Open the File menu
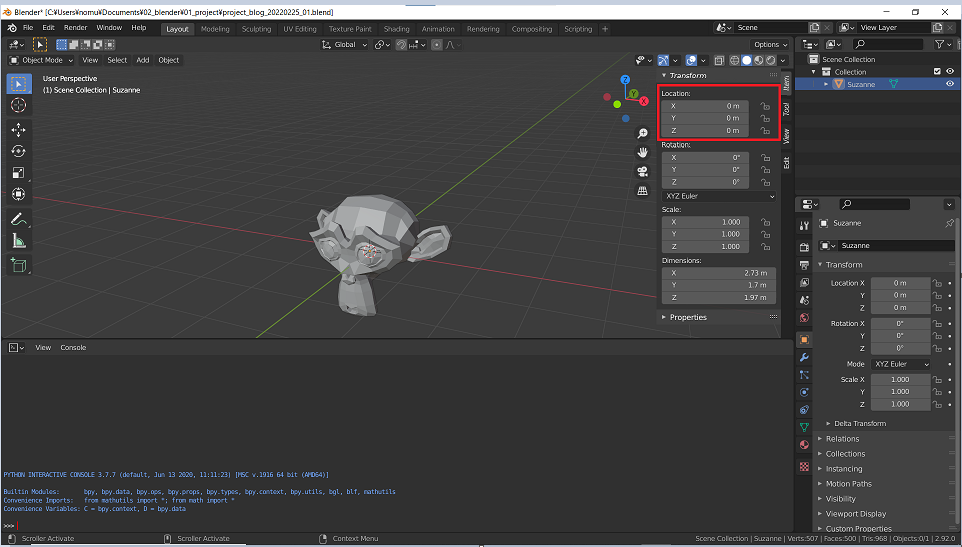The height and width of the screenshot is (547, 962). point(28,28)
